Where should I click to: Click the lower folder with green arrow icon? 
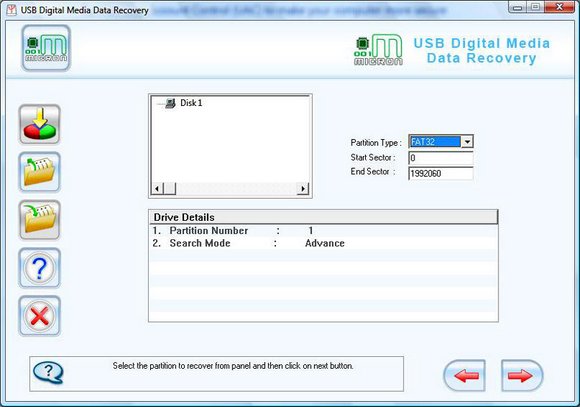point(40,220)
